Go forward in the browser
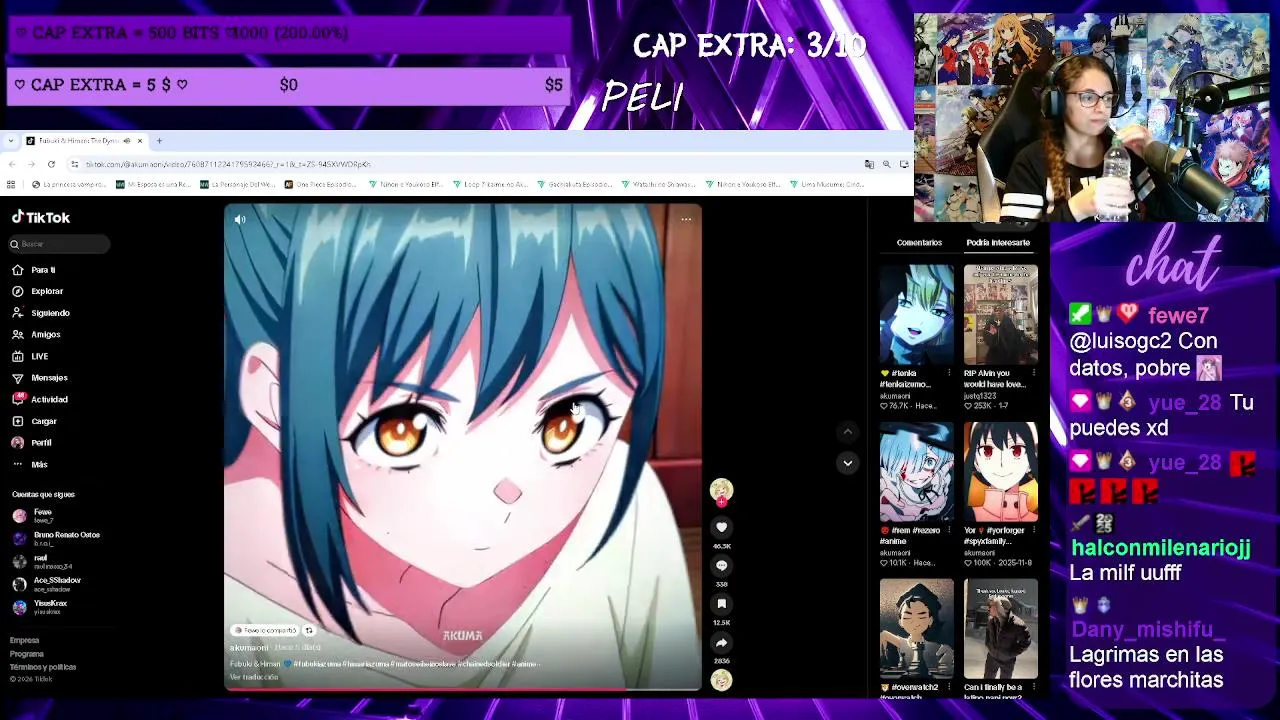 tap(31, 164)
